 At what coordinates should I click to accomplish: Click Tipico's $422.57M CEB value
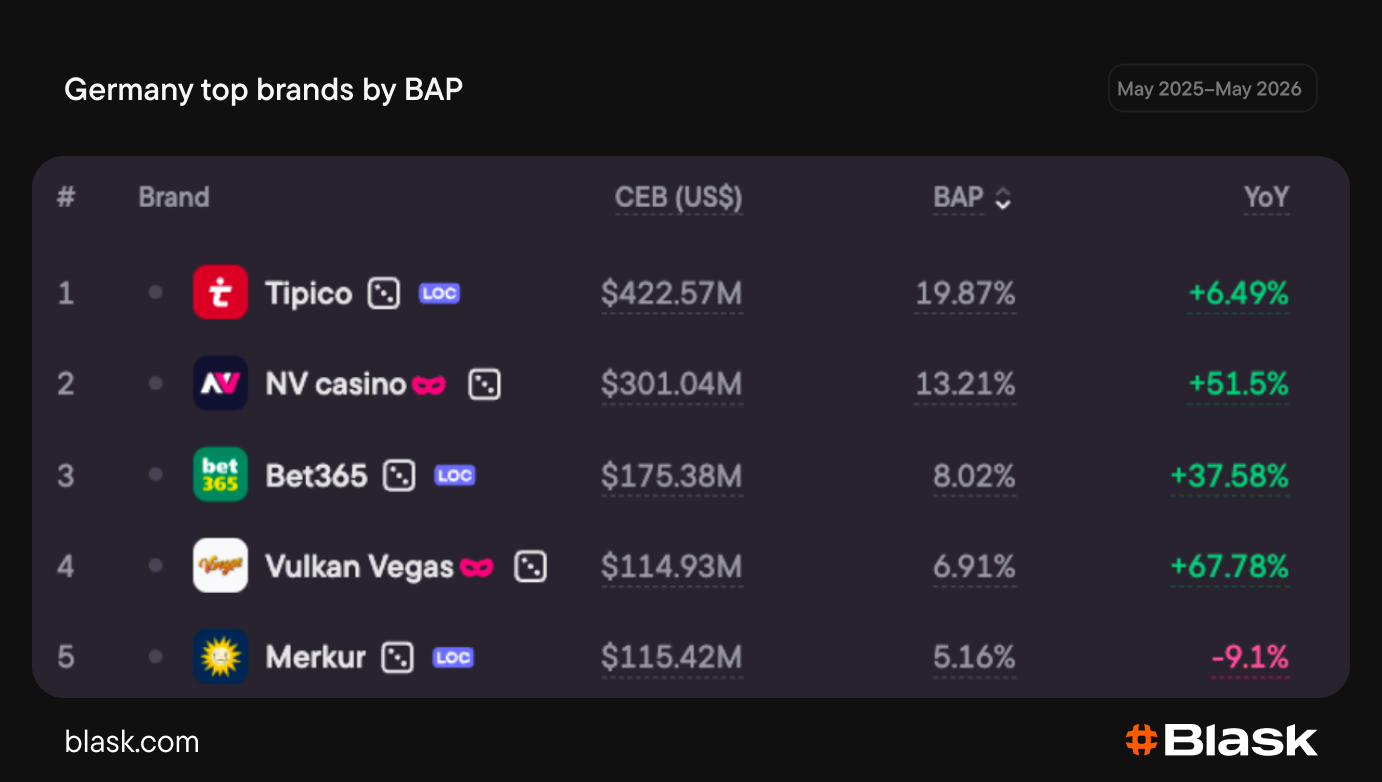tap(672, 294)
